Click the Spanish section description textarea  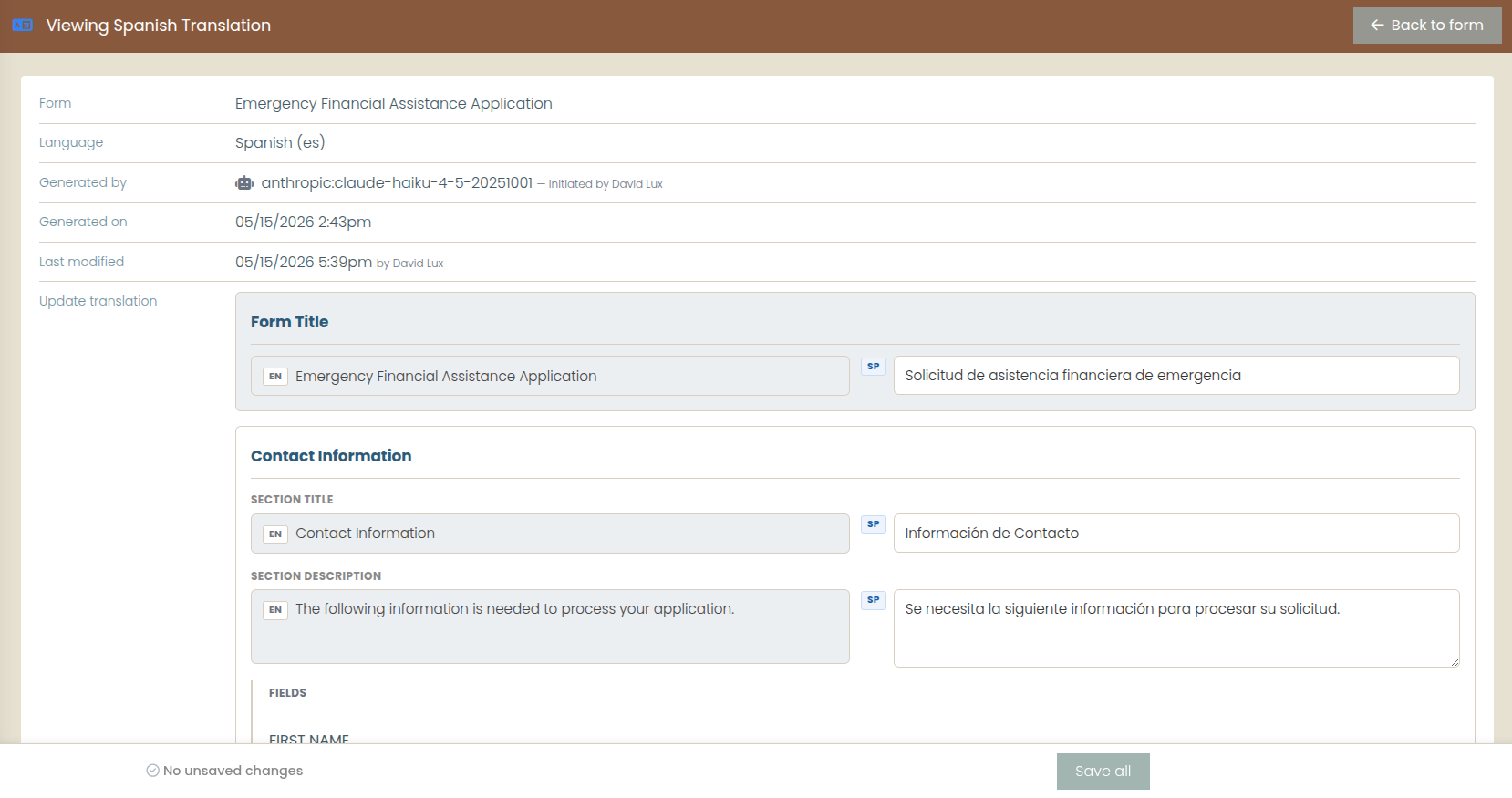[1176, 628]
